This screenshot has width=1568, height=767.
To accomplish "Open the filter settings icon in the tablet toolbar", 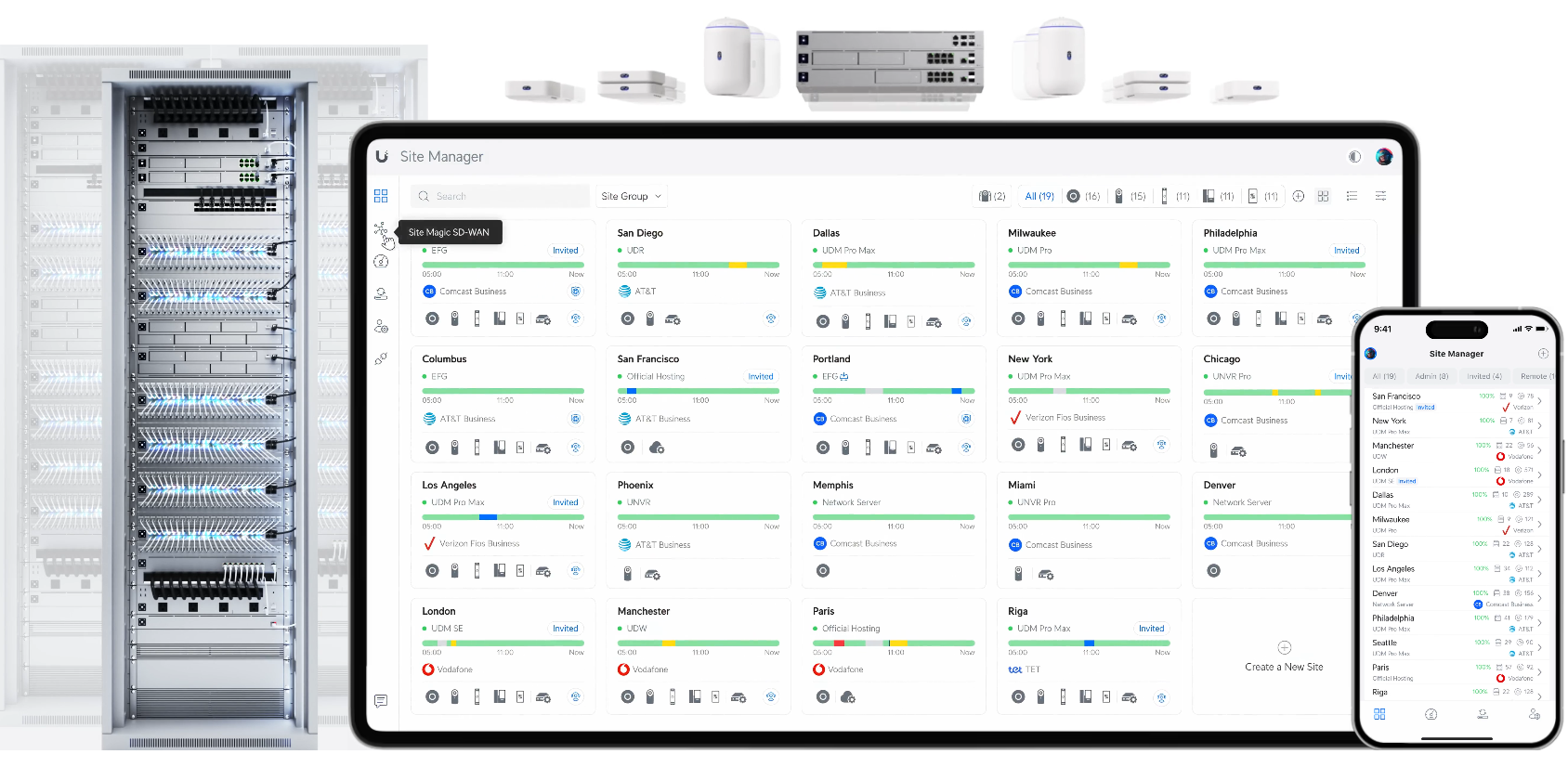I will [x=1381, y=196].
